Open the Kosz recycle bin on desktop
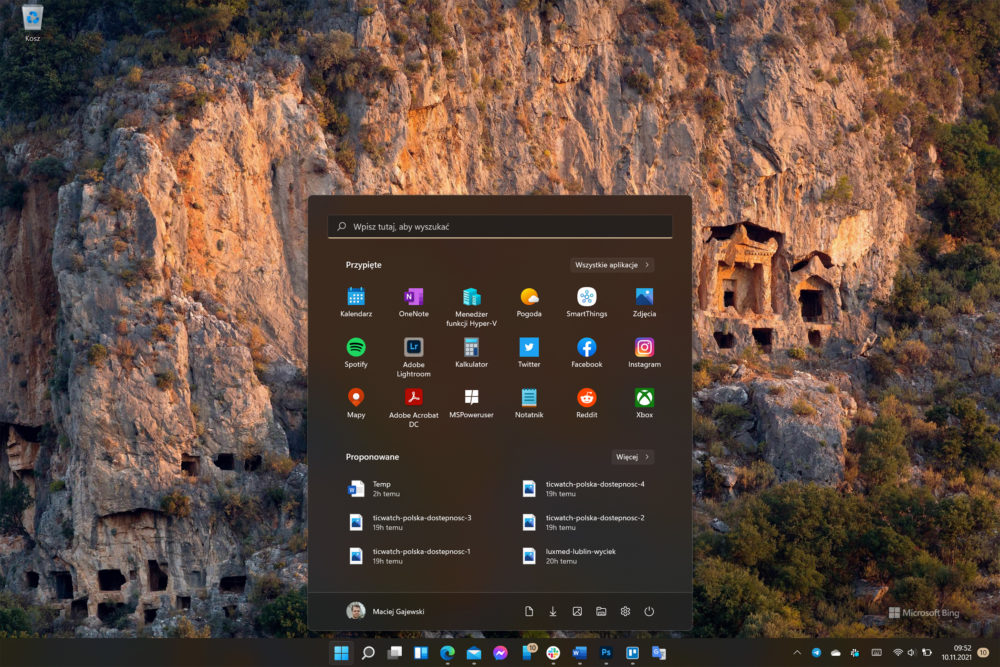The height and width of the screenshot is (667, 1000). coord(33,23)
